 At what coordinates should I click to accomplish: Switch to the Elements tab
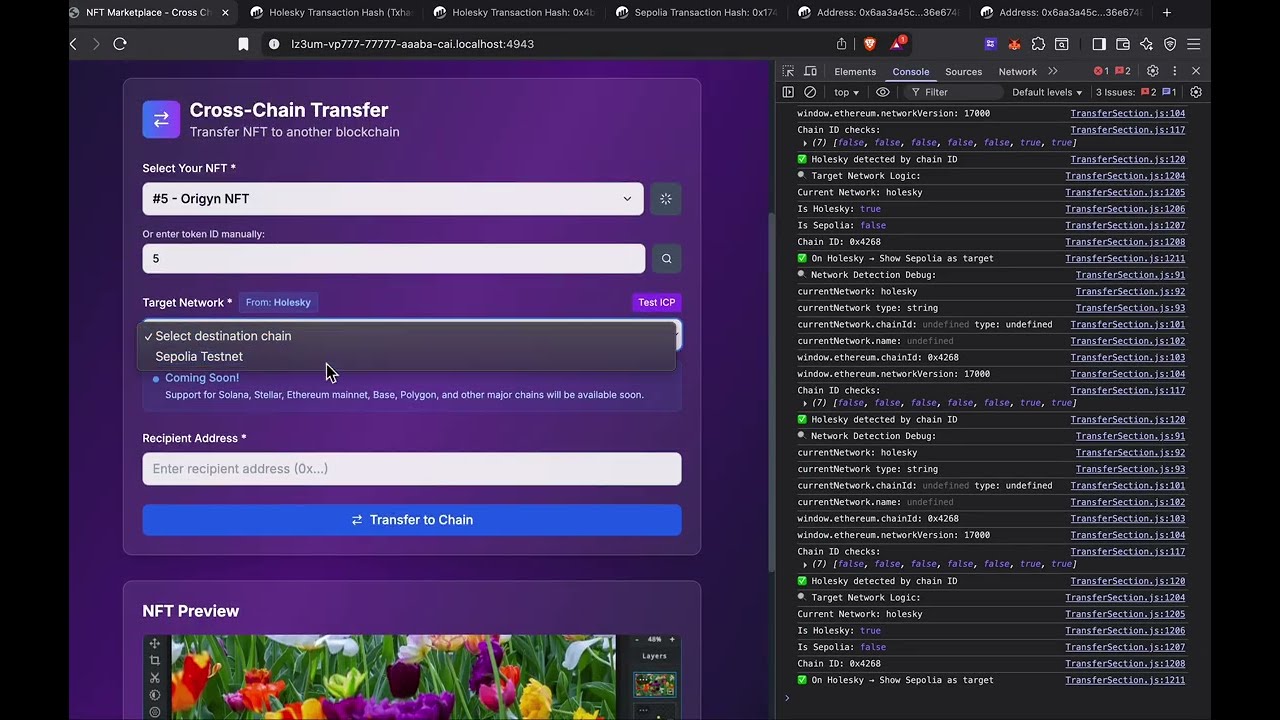pos(855,71)
